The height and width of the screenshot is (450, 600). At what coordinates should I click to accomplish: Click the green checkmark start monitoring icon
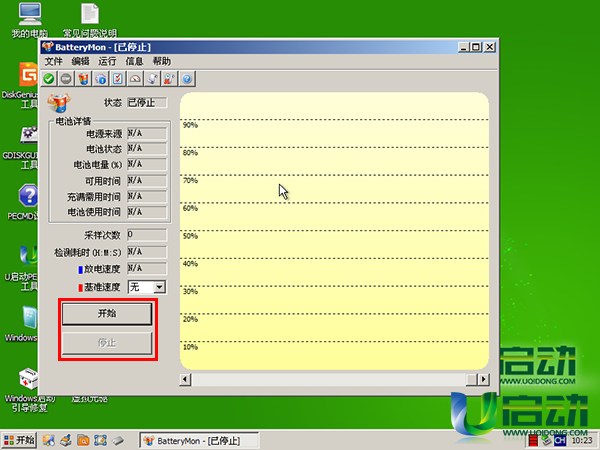click(49, 79)
